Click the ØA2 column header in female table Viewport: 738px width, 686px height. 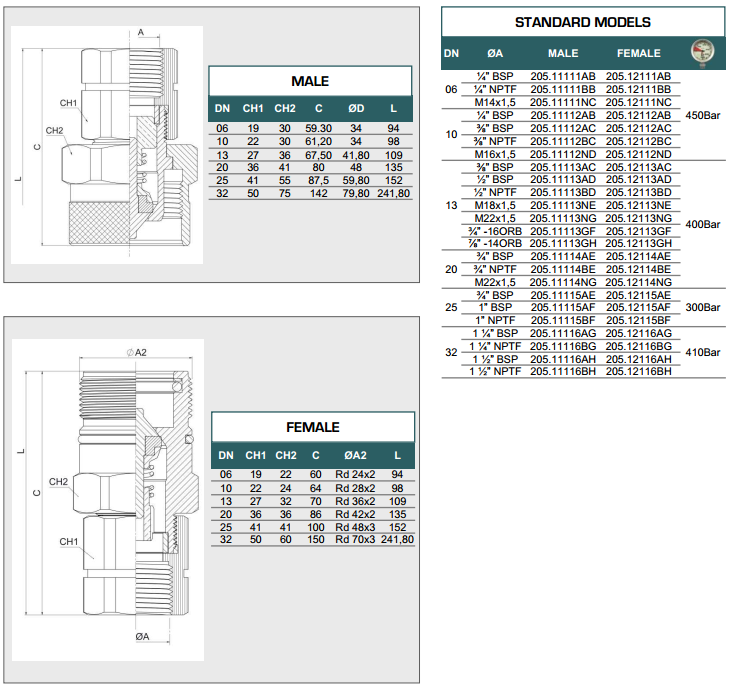356,454
